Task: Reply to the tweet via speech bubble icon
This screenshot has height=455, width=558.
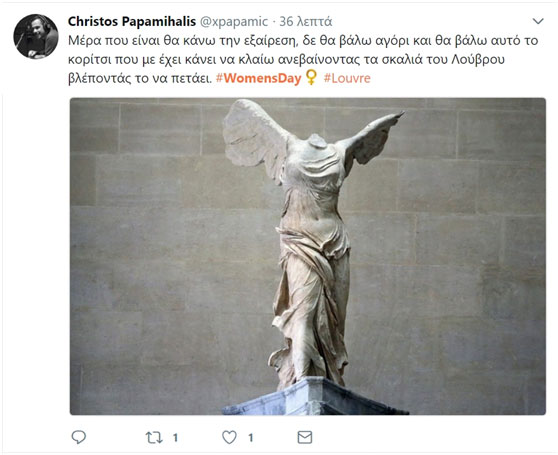Action: click(x=79, y=437)
